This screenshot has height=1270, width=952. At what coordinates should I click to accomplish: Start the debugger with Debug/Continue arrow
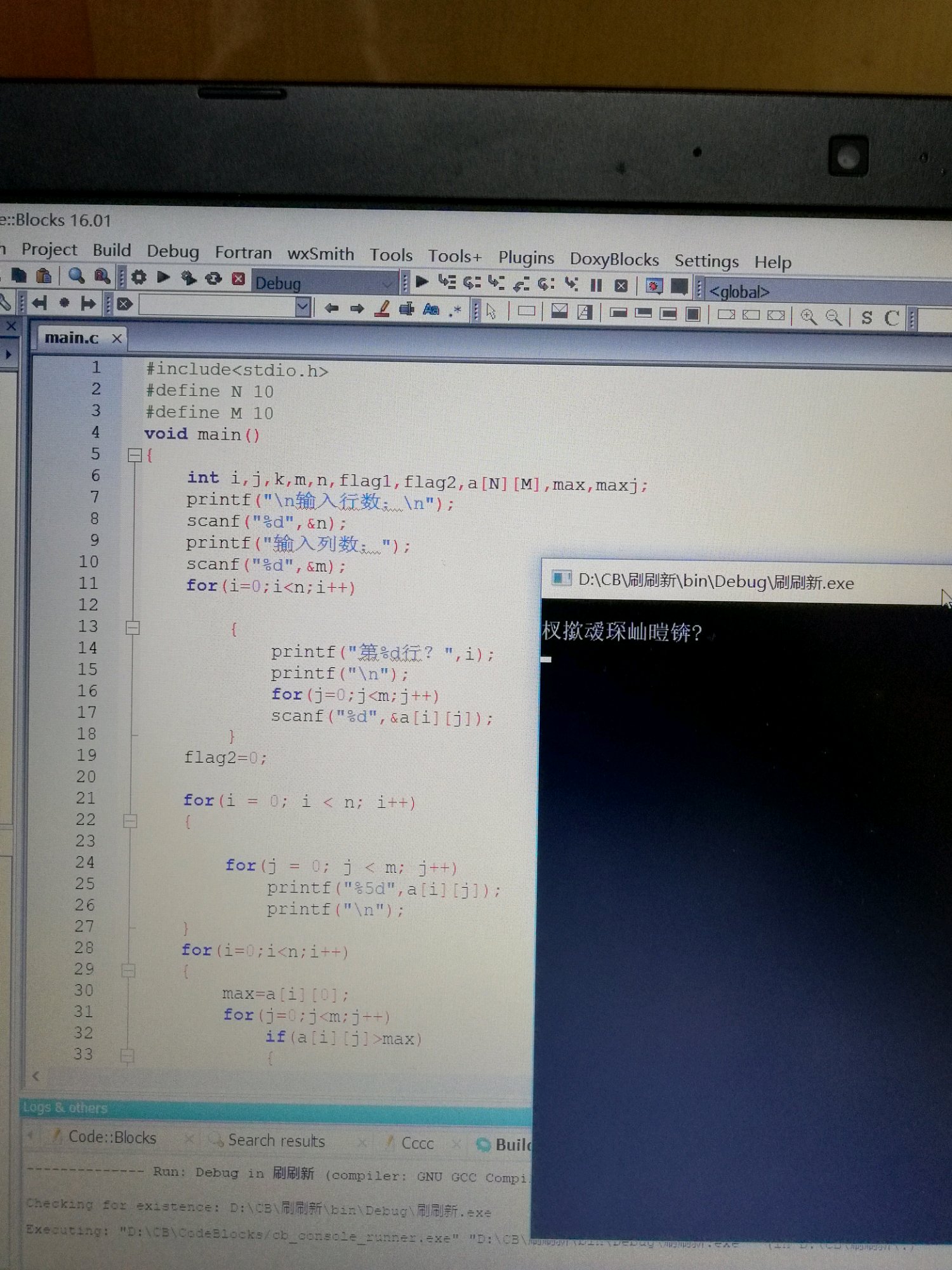(x=421, y=281)
